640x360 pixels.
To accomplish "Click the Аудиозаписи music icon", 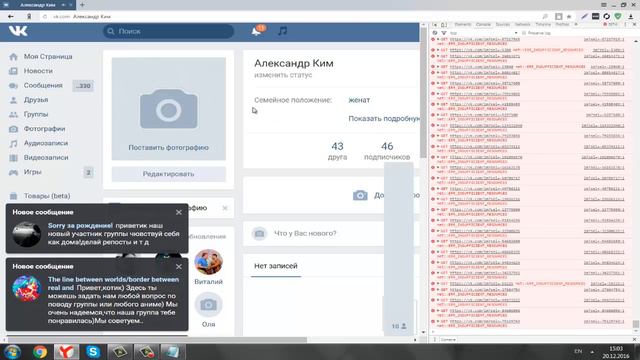I will (13, 144).
